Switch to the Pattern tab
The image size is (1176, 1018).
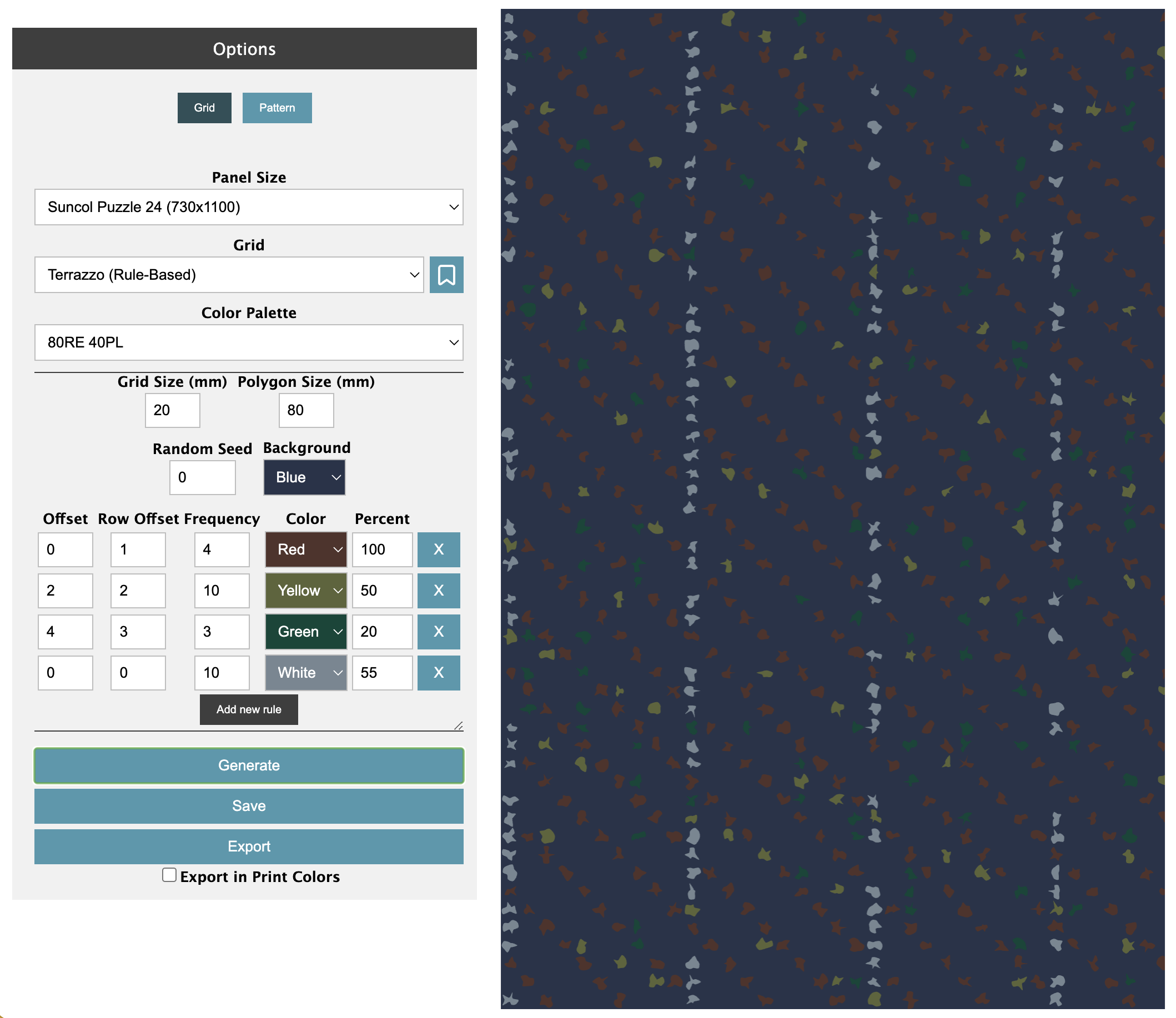(x=277, y=108)
